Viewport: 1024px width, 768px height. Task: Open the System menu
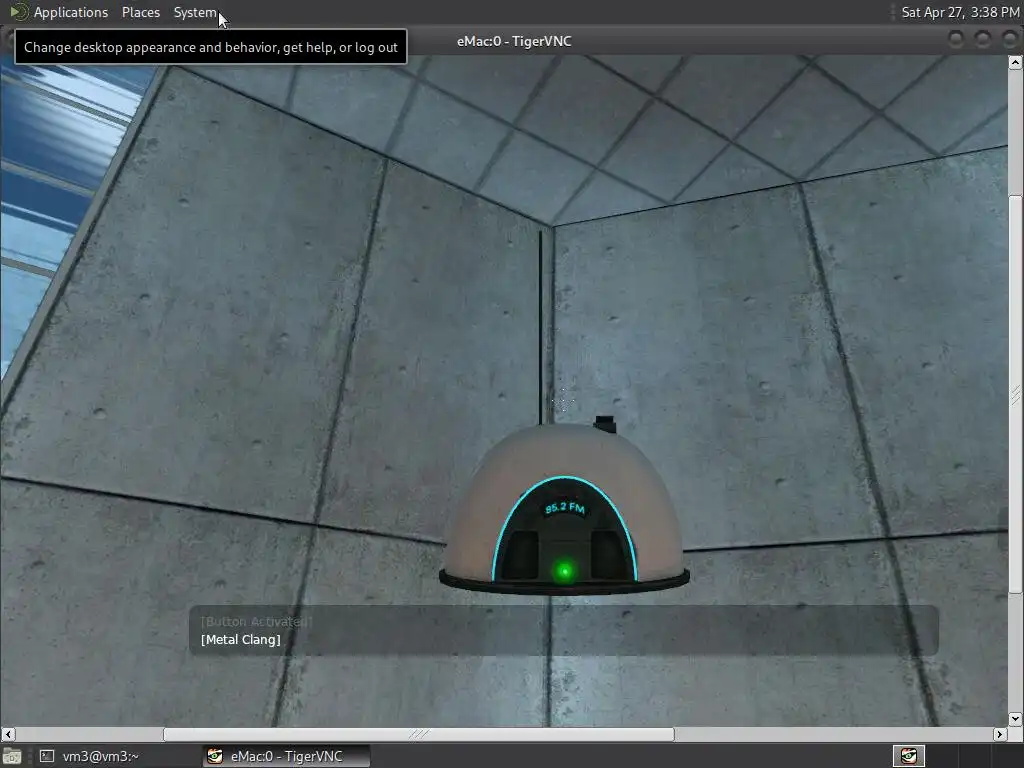pyautogui.click(x=195, y=12)
